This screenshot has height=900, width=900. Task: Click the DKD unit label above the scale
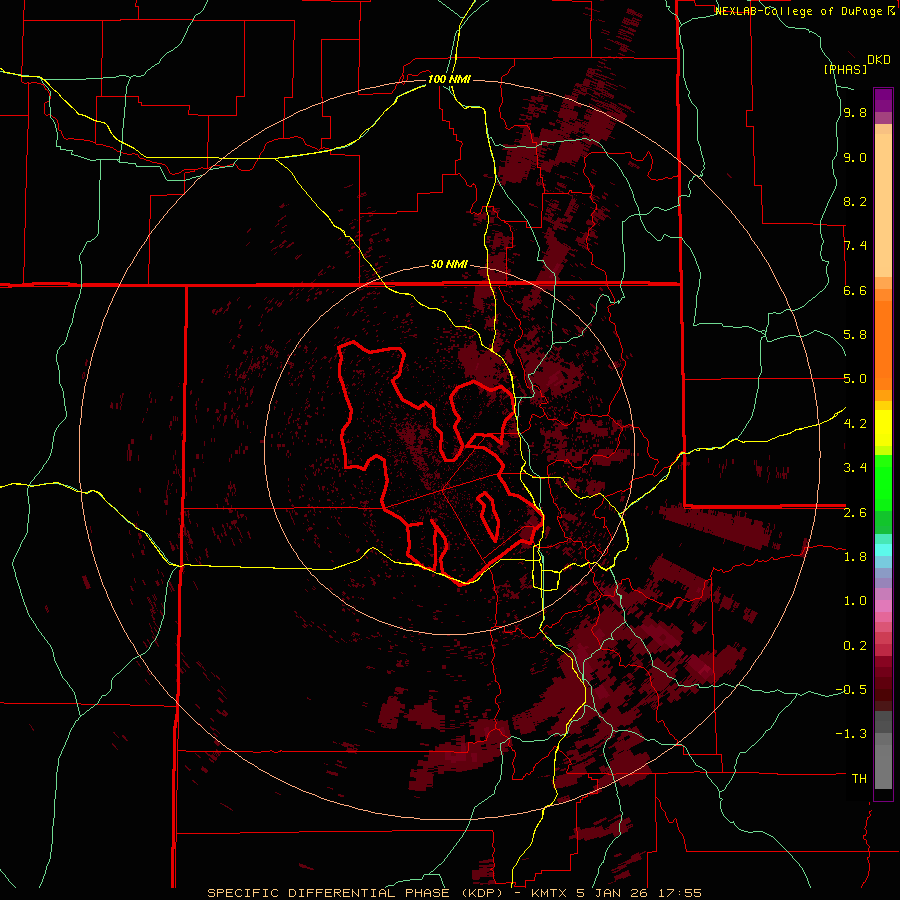point(879,60)
